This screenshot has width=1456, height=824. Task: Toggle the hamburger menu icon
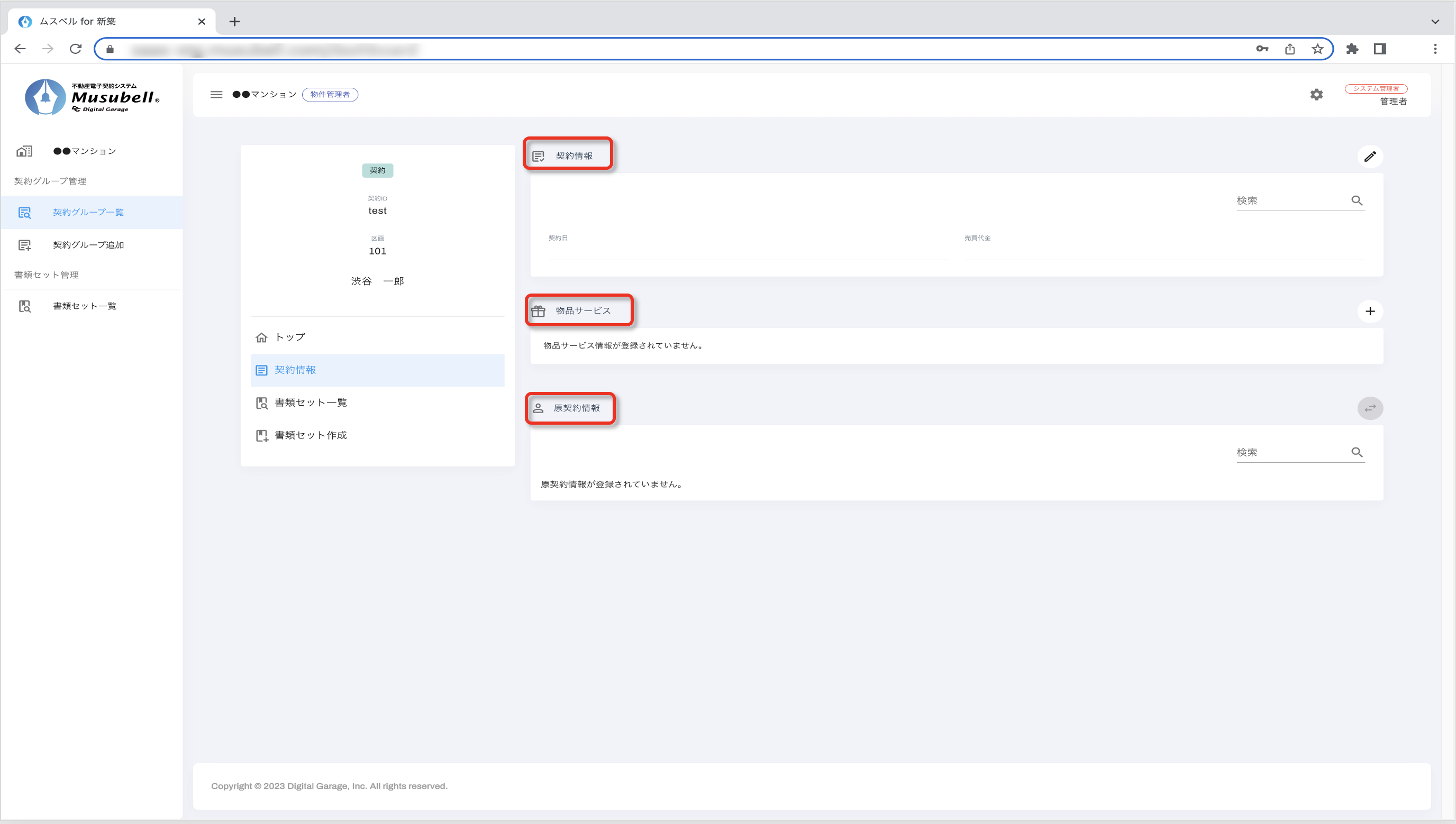[216, 95]
